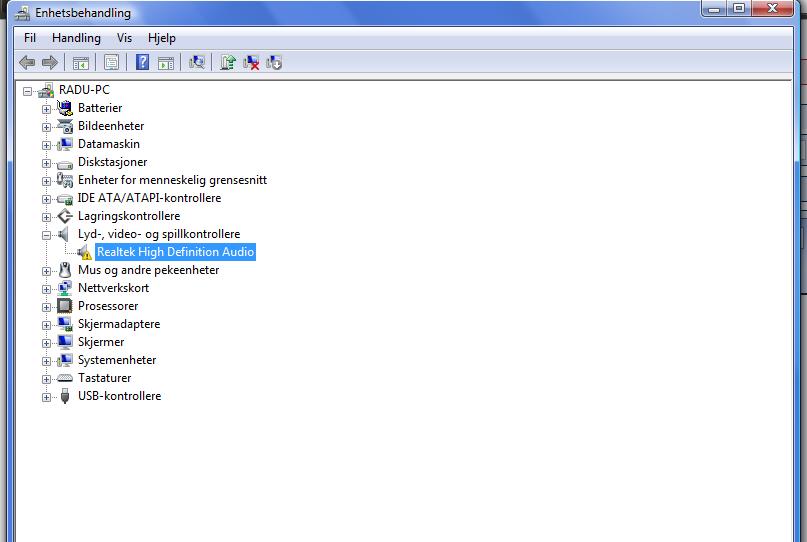Viewport: 807px width, 542px height.
Task: Minimize the Enhetsbehandling window
Action: (x=714, y=8)
